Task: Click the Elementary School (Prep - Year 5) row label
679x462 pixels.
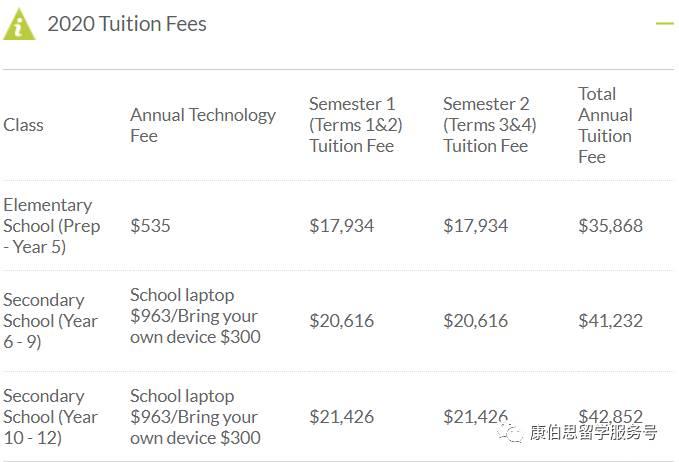Action: tap(48, 225)
